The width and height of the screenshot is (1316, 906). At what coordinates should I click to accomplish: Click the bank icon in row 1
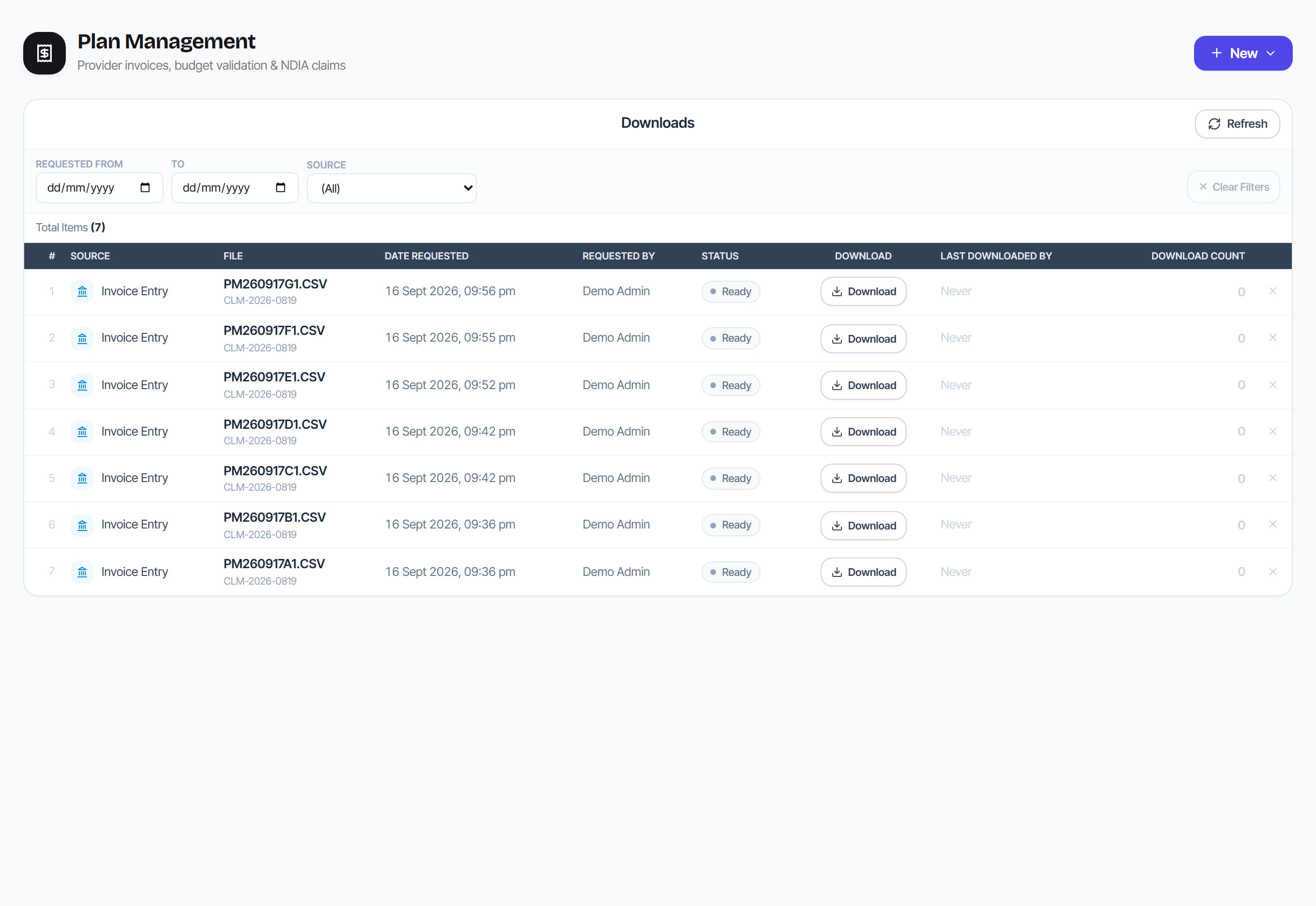point(82,292)
